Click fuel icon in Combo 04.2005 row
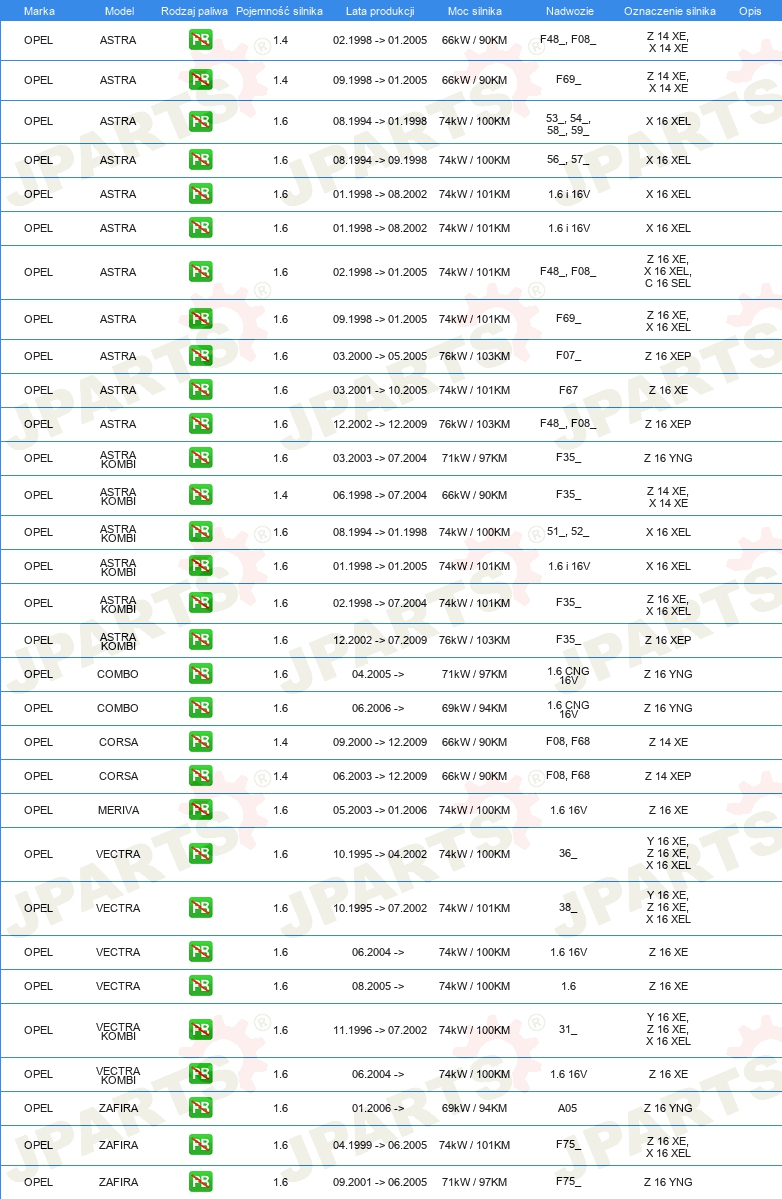 (200, 674)
